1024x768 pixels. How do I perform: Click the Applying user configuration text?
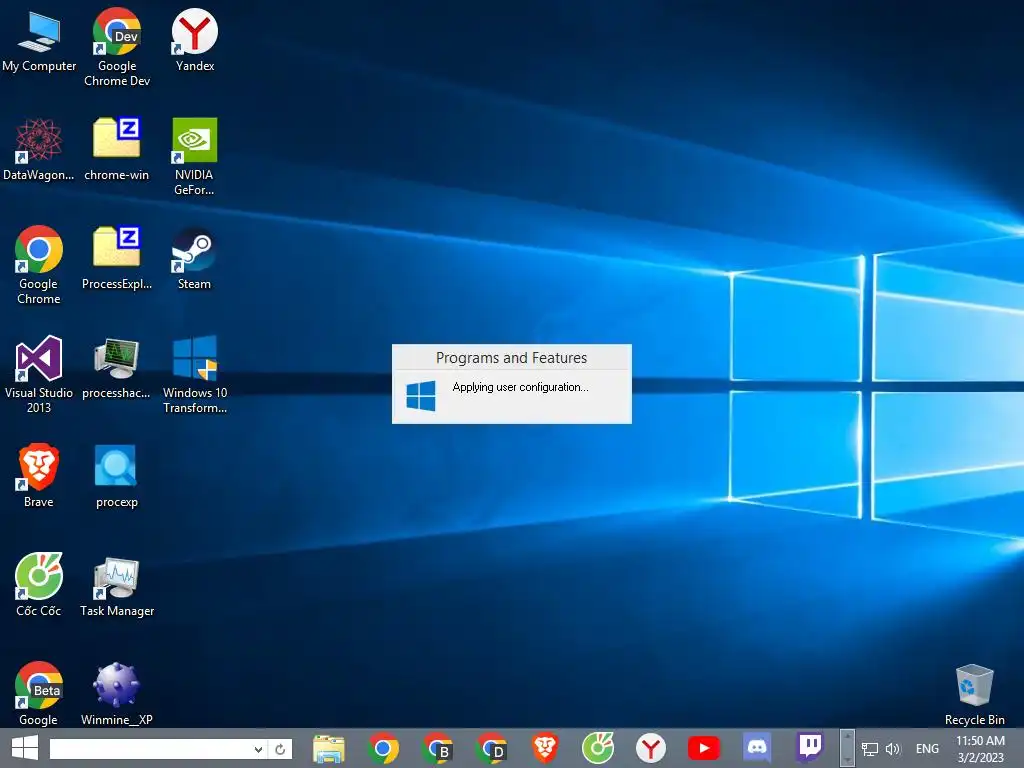pos(520,387)
